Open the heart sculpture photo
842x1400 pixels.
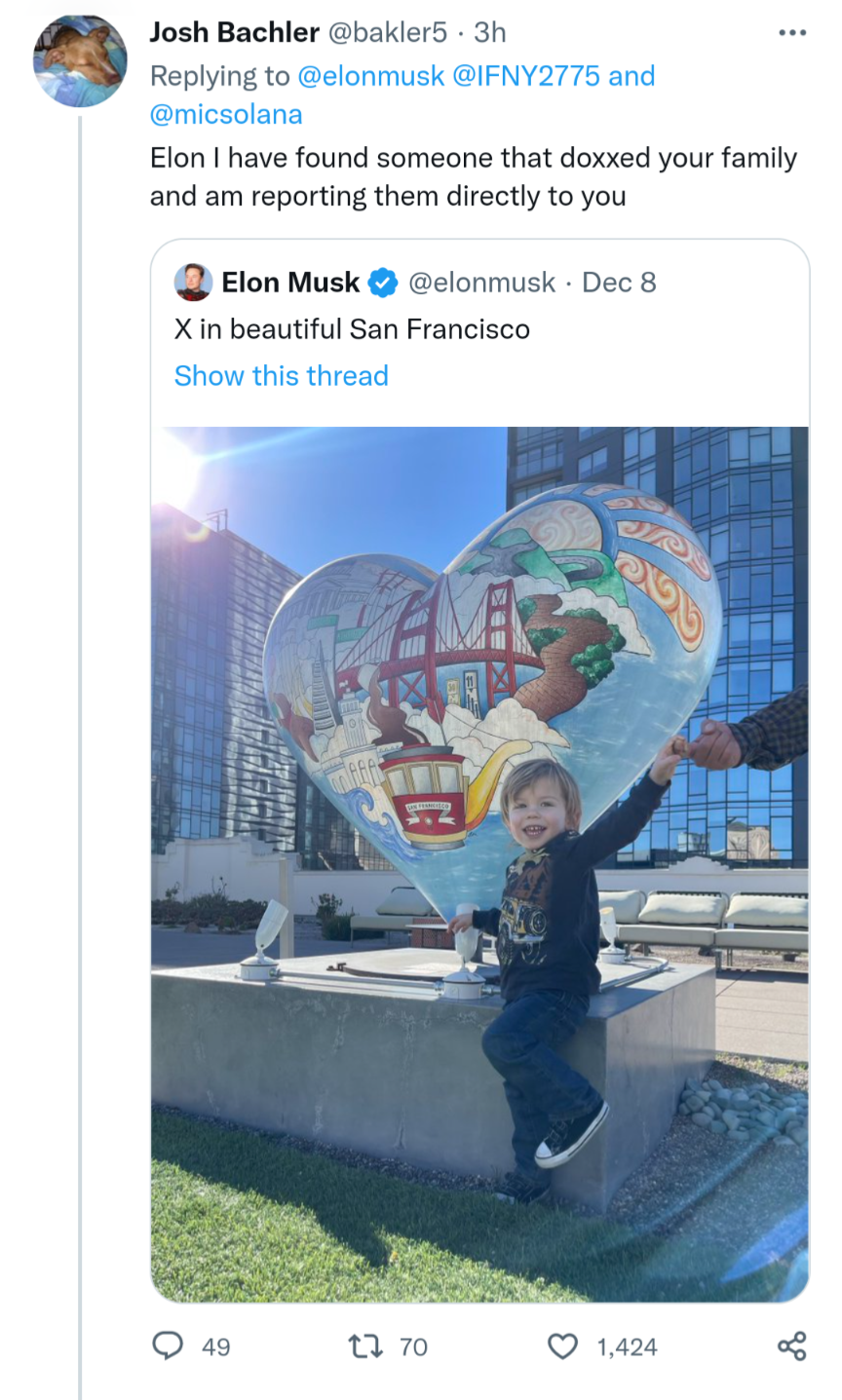pyautogui.click(x=479, y=863)
